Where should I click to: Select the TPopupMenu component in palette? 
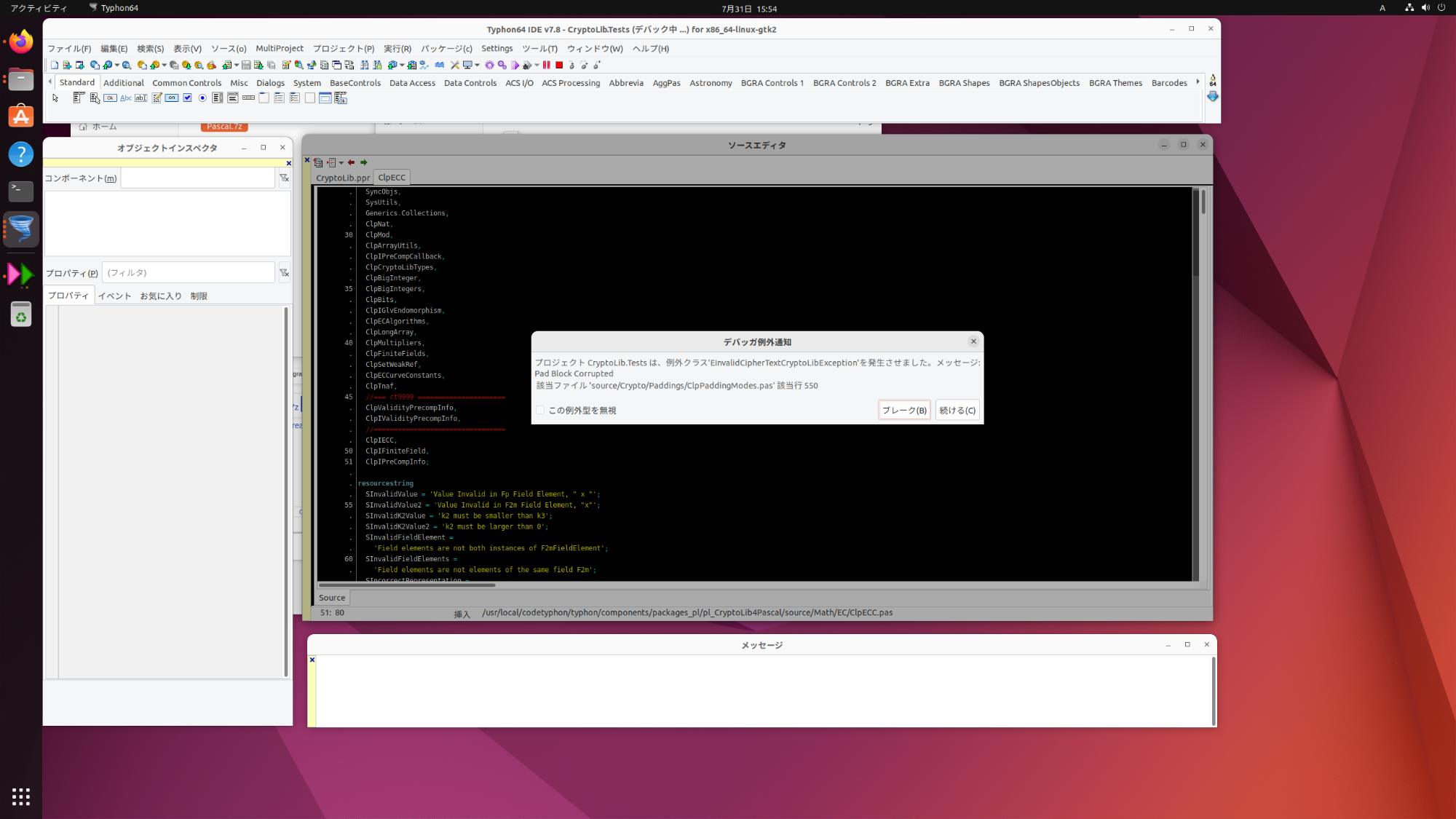click(95, 98)
